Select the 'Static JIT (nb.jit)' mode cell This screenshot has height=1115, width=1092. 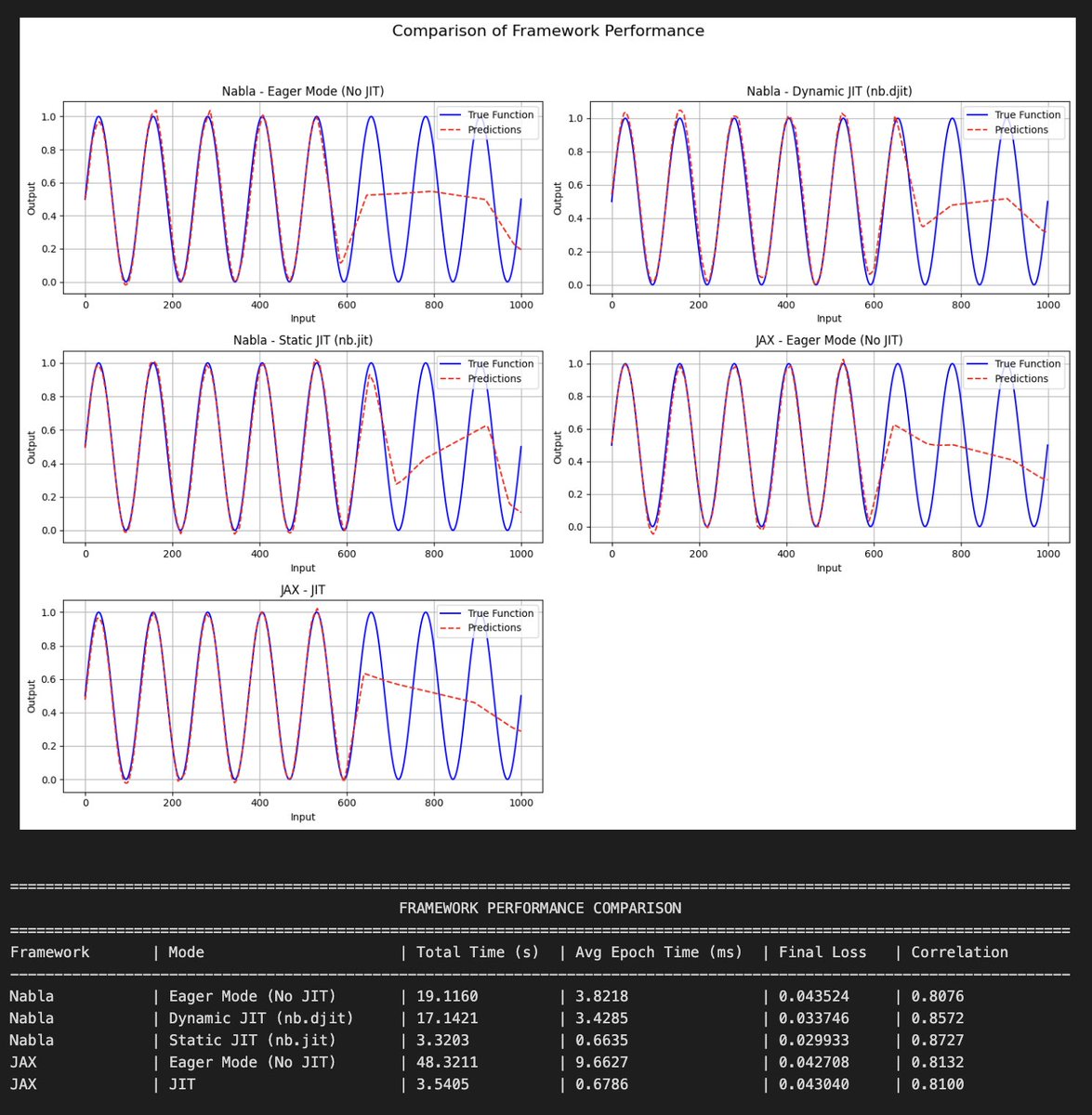(x=252, y=1041)
